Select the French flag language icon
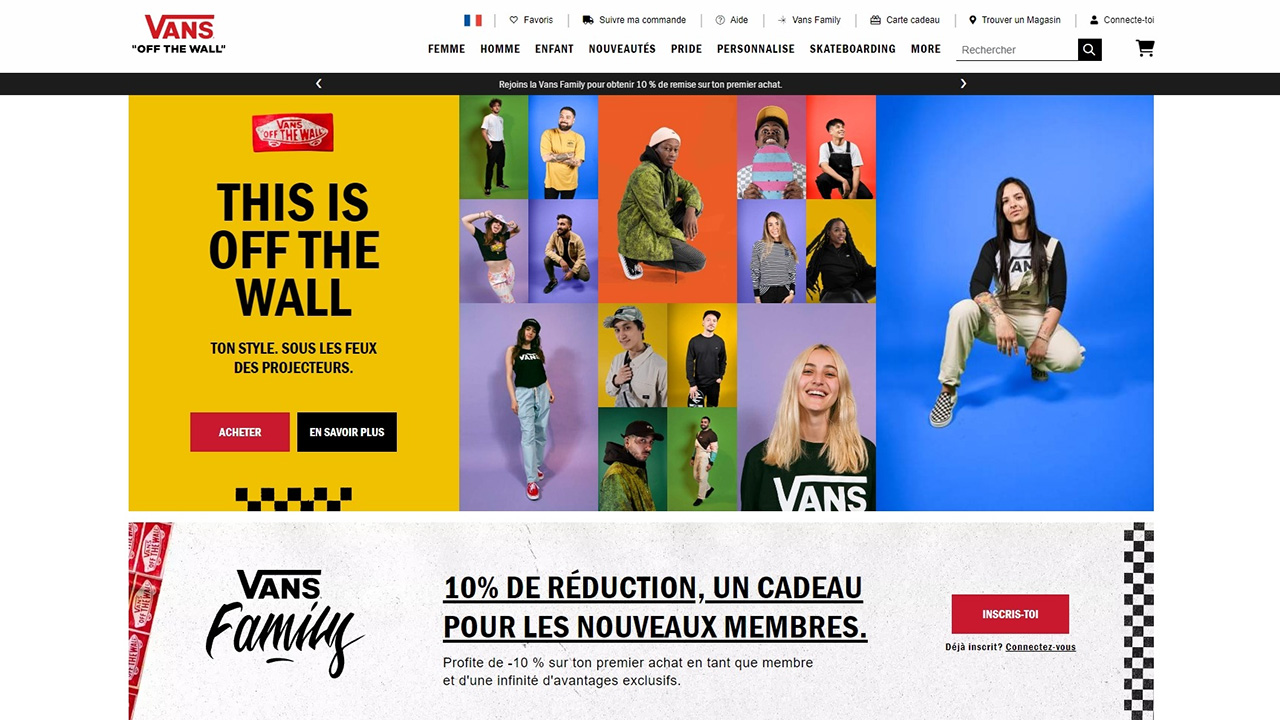This screenshot has height=720, width=1280. (x=473, y=20)
